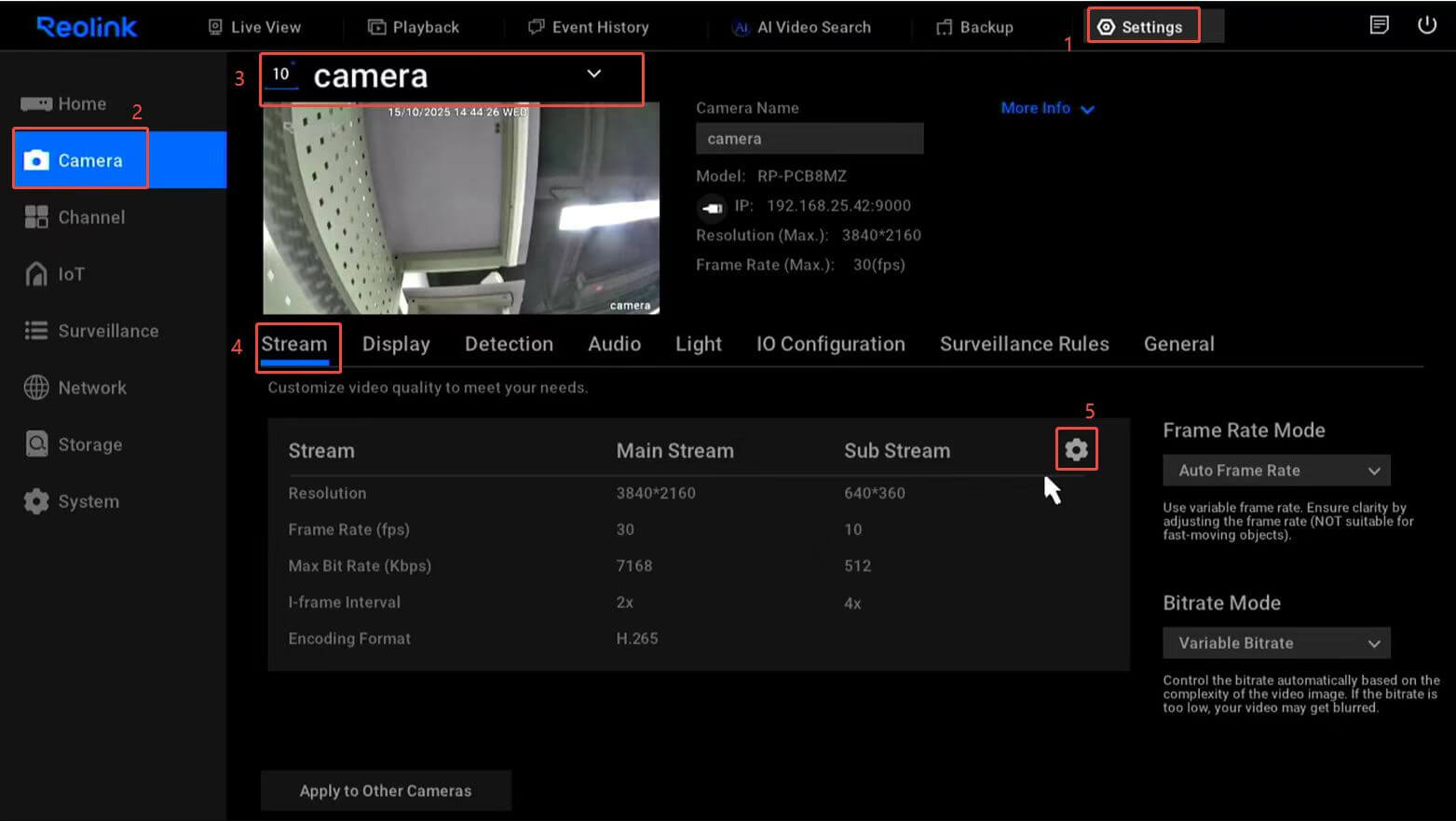This screenshot has width=1456, height=821.
Task: Go to the Home sidebar item
Action: pos(81,103)
